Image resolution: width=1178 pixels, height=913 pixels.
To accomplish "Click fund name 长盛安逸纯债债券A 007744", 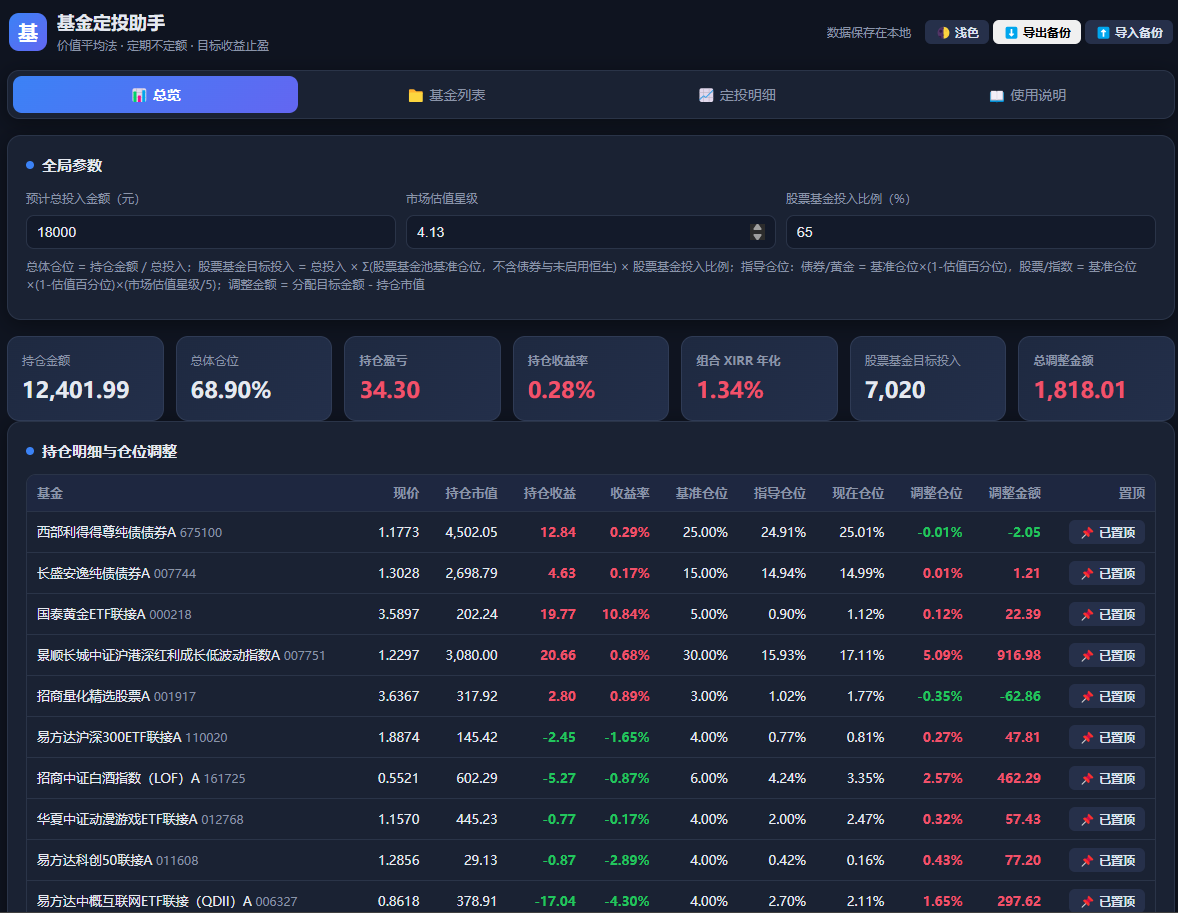I will 116,573.
